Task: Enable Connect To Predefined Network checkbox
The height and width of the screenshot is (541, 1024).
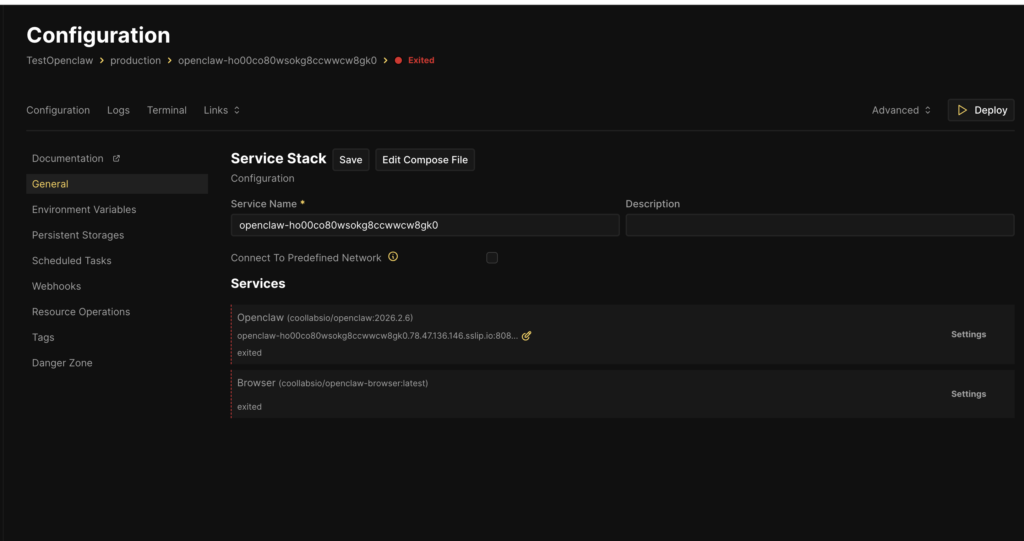Action: (x=492, y=258)
